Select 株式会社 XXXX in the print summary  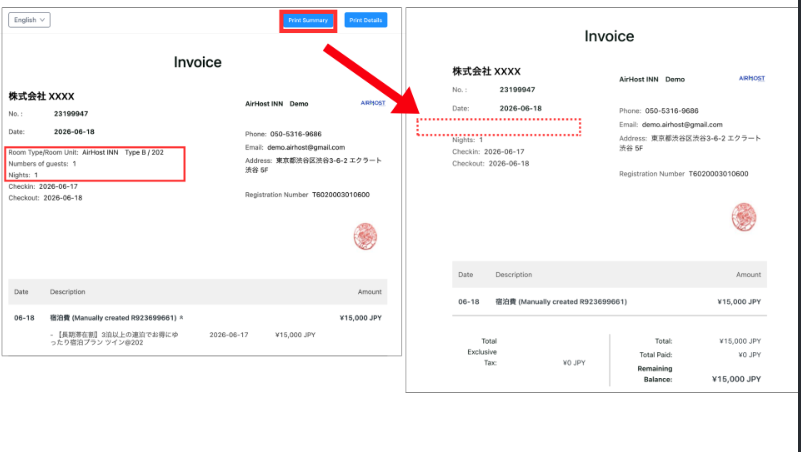486,72
